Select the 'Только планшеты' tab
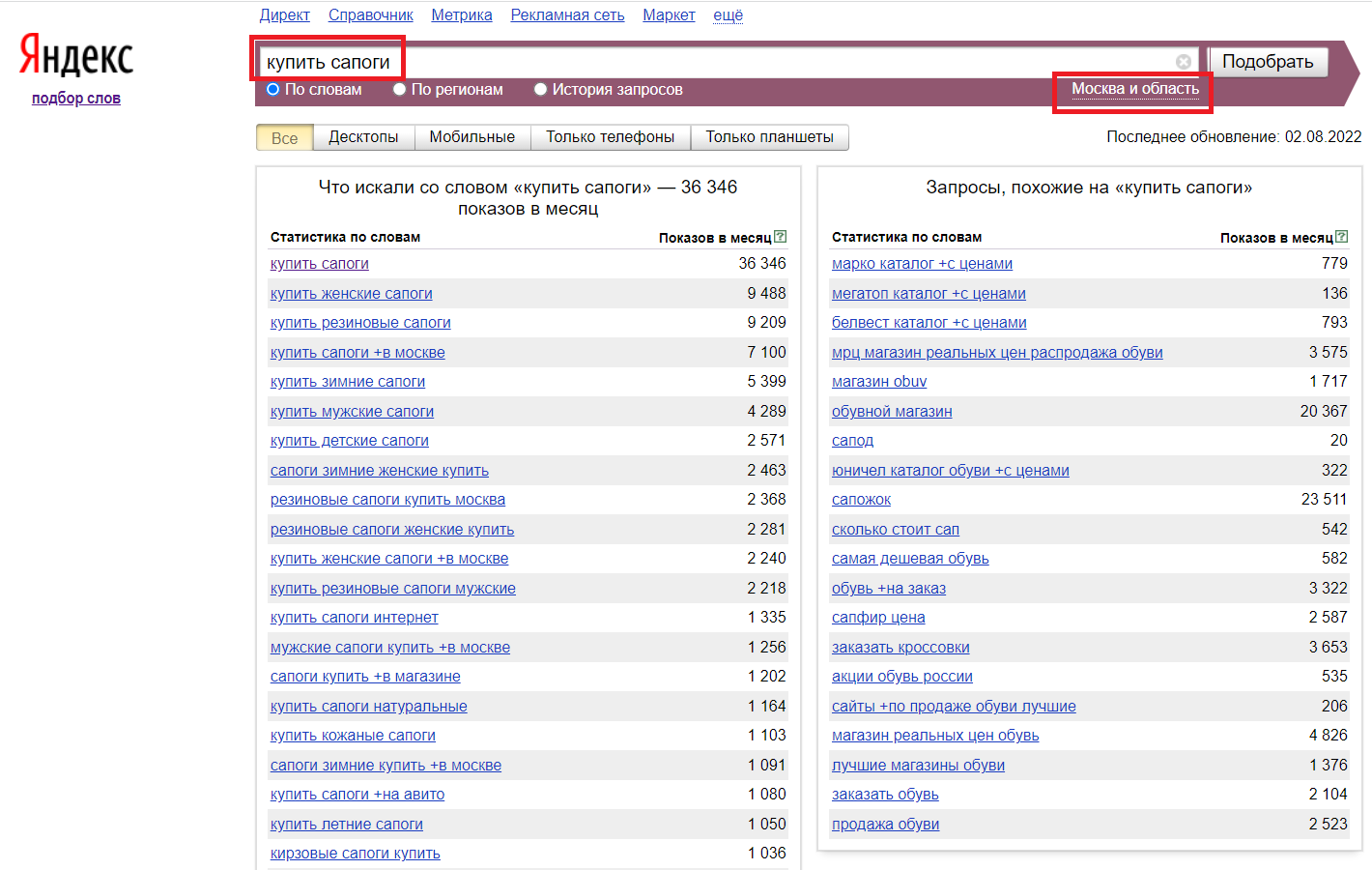Screen dimensions: 1372x870 pos(769,137)
